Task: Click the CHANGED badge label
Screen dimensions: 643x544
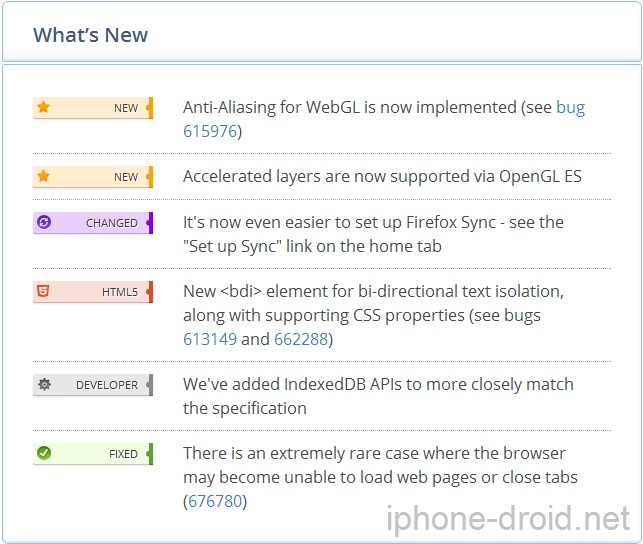Action: coord(112,223)
